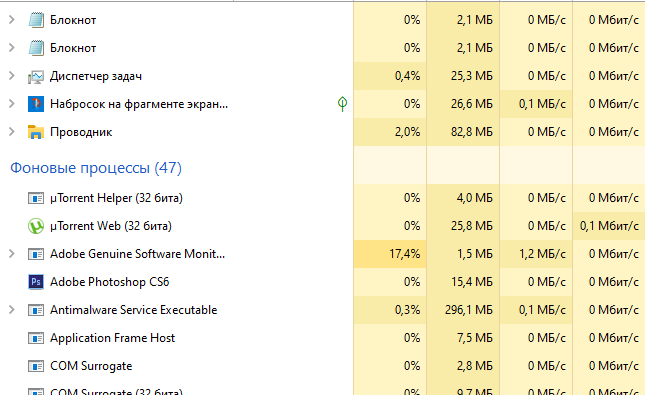
Task: Click the Adobe Photoshop CS6 icon
Action: point(36,282)
